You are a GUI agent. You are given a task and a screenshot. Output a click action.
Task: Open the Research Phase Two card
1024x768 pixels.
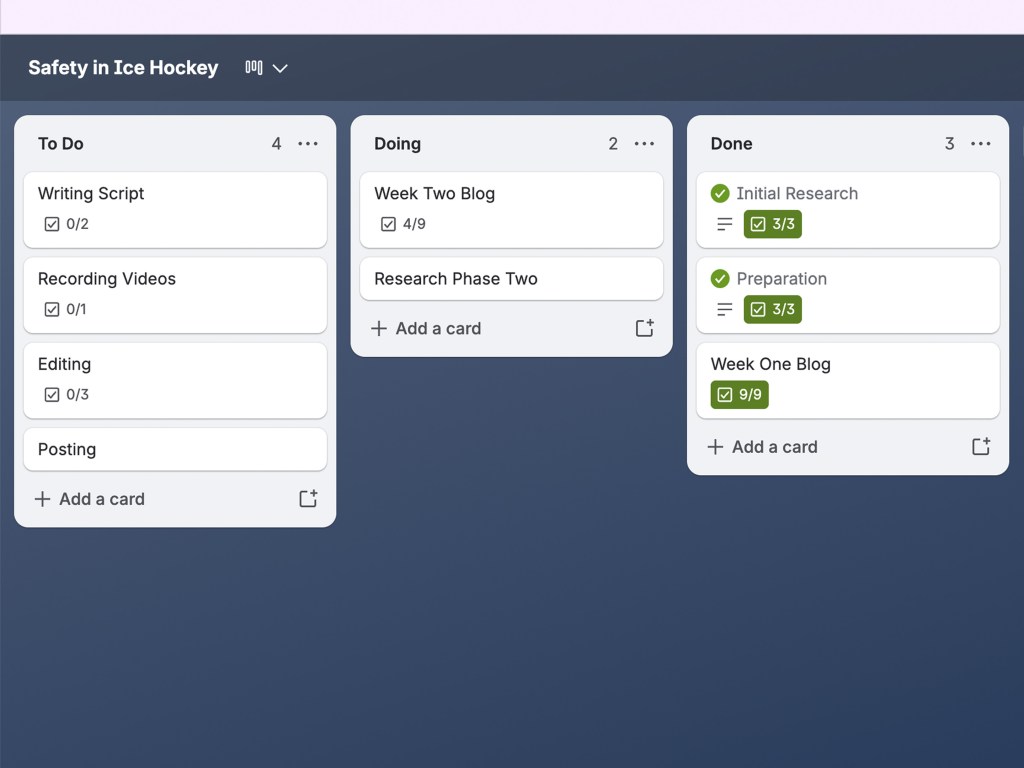coord(511,279)
